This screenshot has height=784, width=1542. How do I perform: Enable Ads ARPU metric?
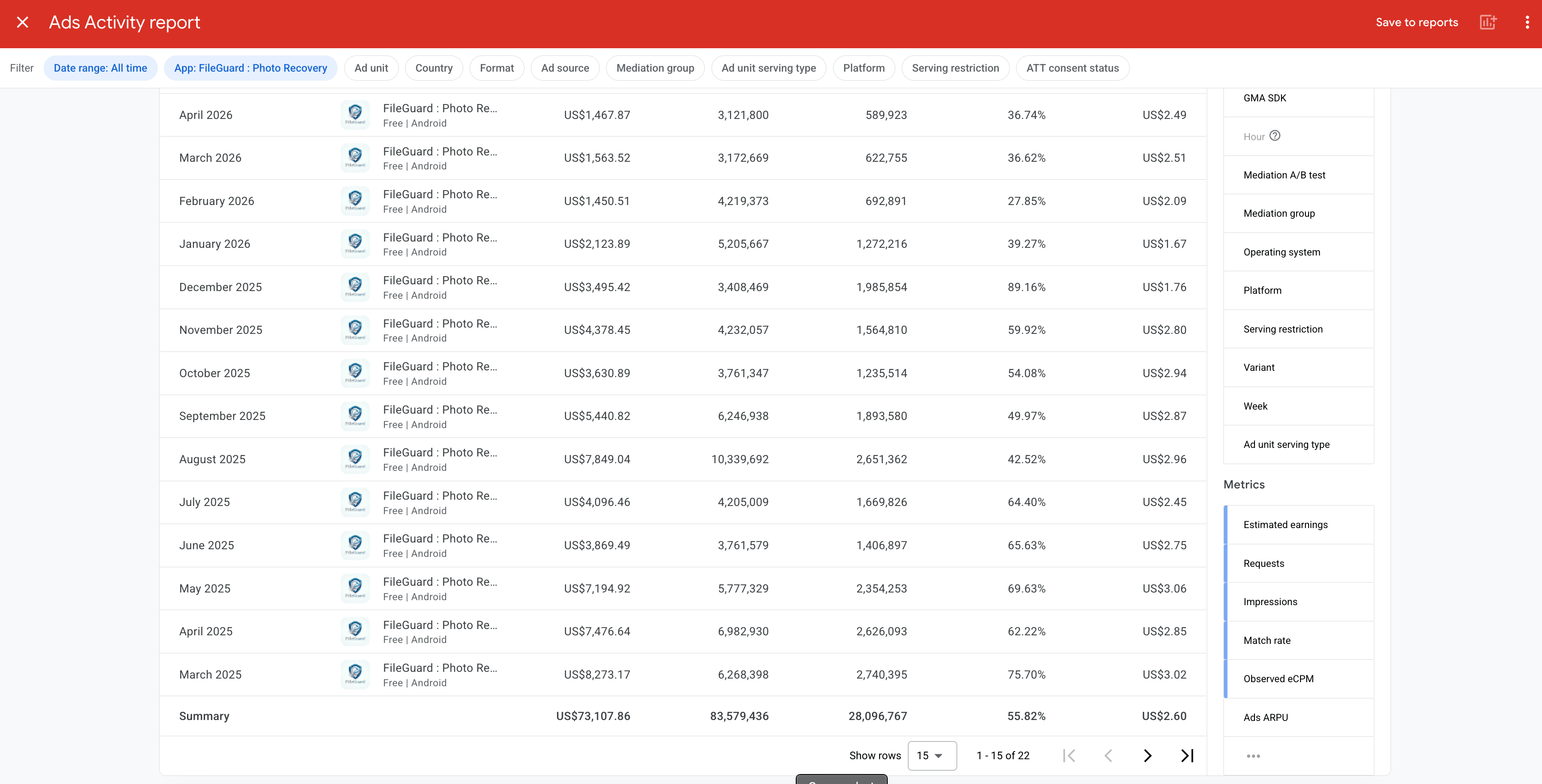(x=1298, y=717)
